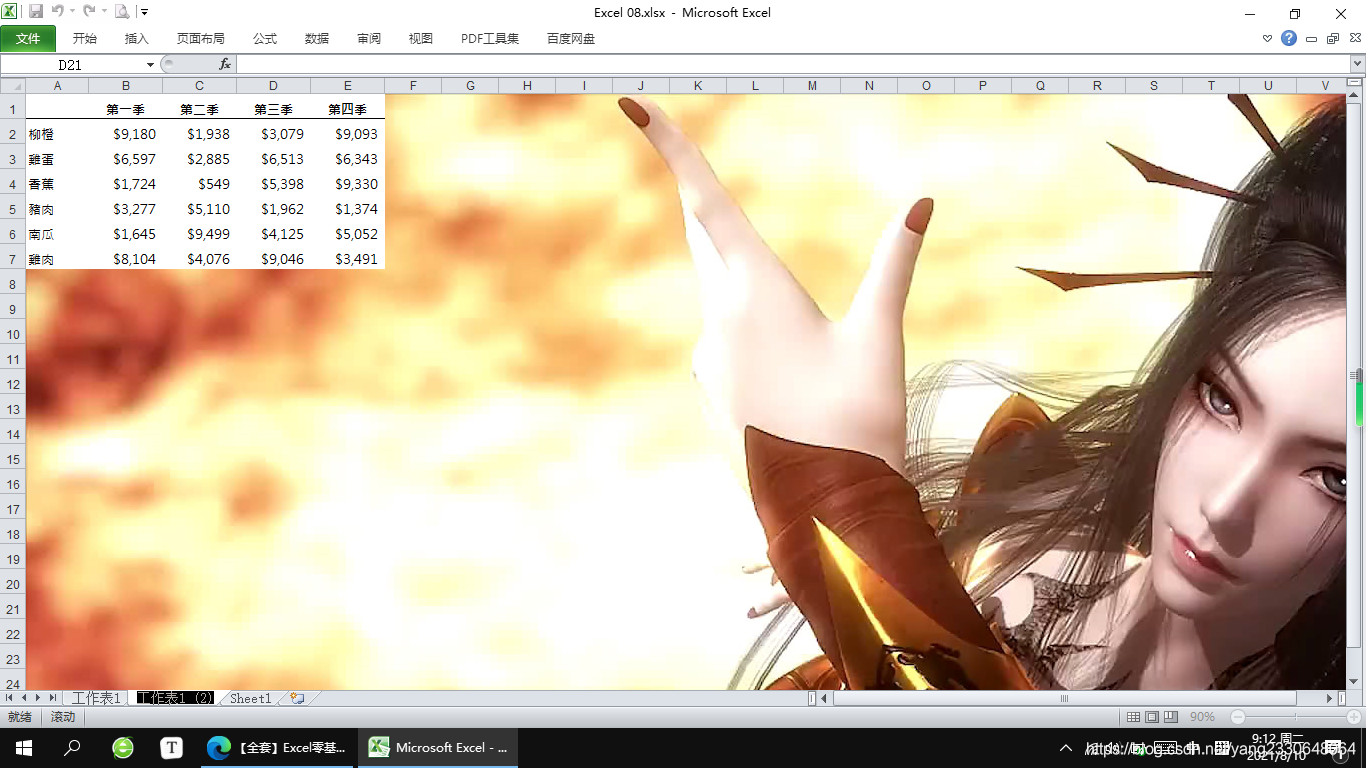Click the Name Box showing D21
1366x768 pixels.
(72, 64)
